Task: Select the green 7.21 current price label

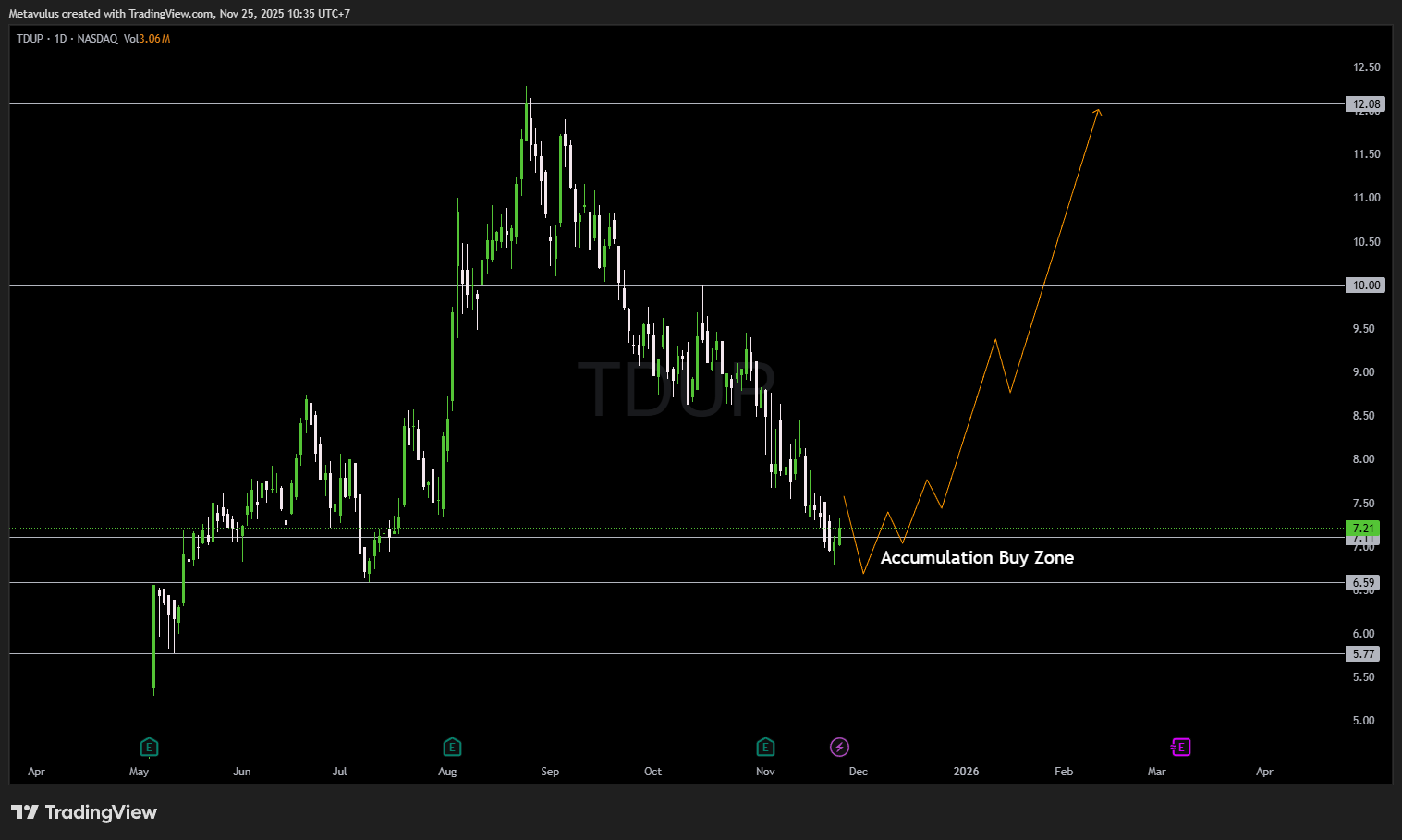Action: (x=1362, y=529)
